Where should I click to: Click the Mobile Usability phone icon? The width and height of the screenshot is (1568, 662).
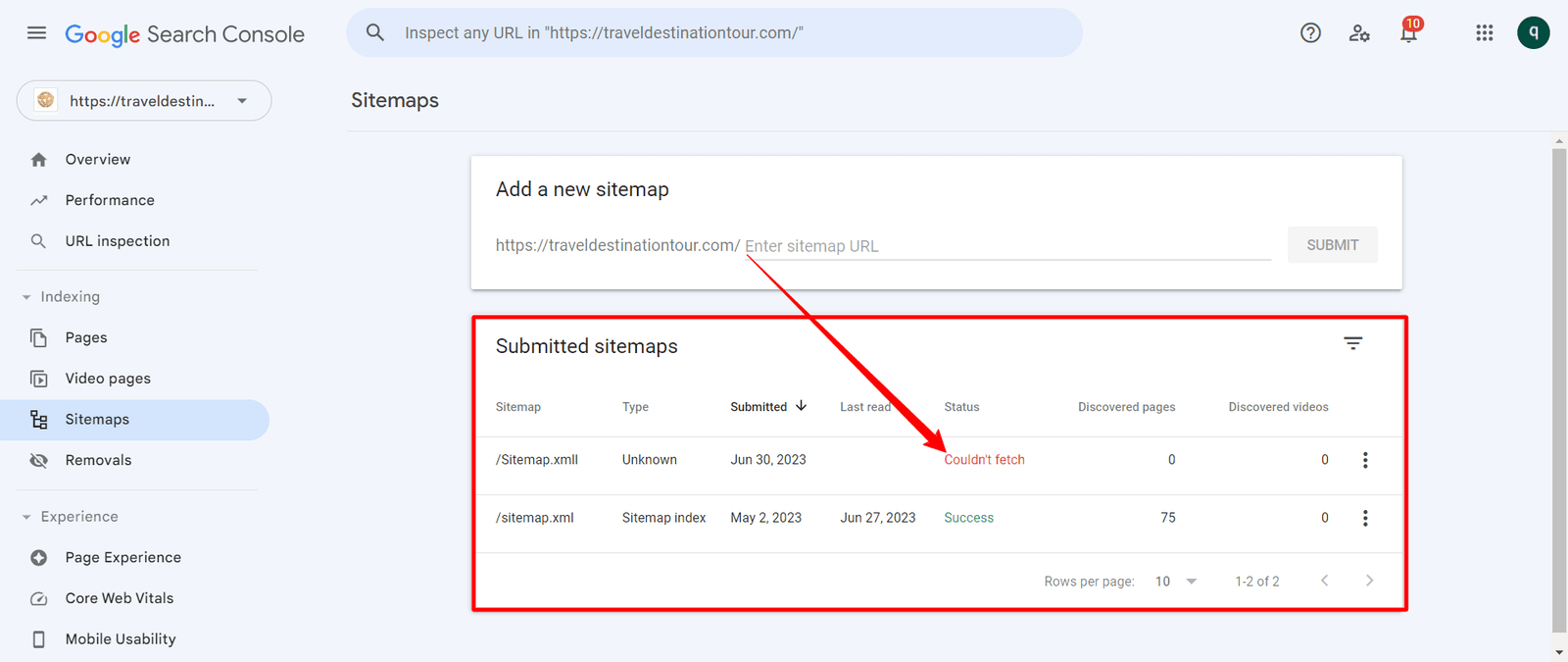pos(38,639)
